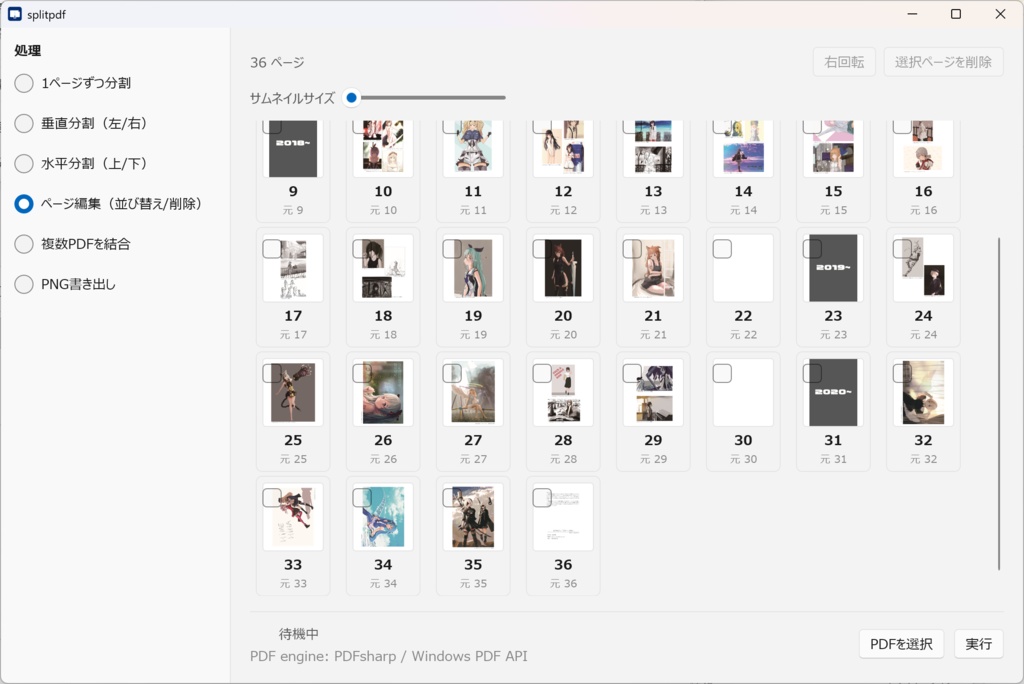Click the 右回転 button
Image resolution: width=1024 pixels, height=684 pixels.
tap(844, 62)
